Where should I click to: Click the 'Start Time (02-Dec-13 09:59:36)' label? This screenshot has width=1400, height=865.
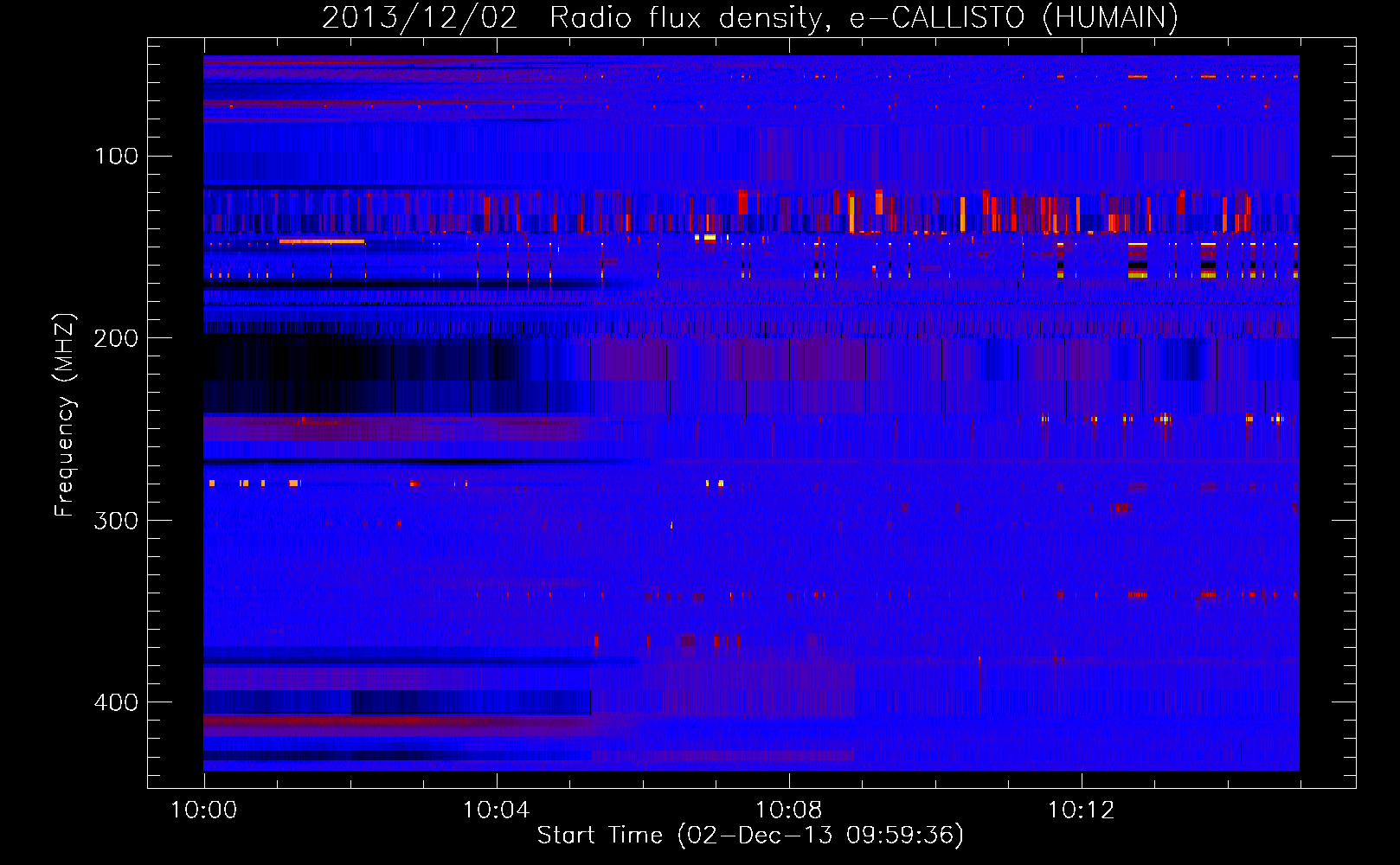[750, 836]
